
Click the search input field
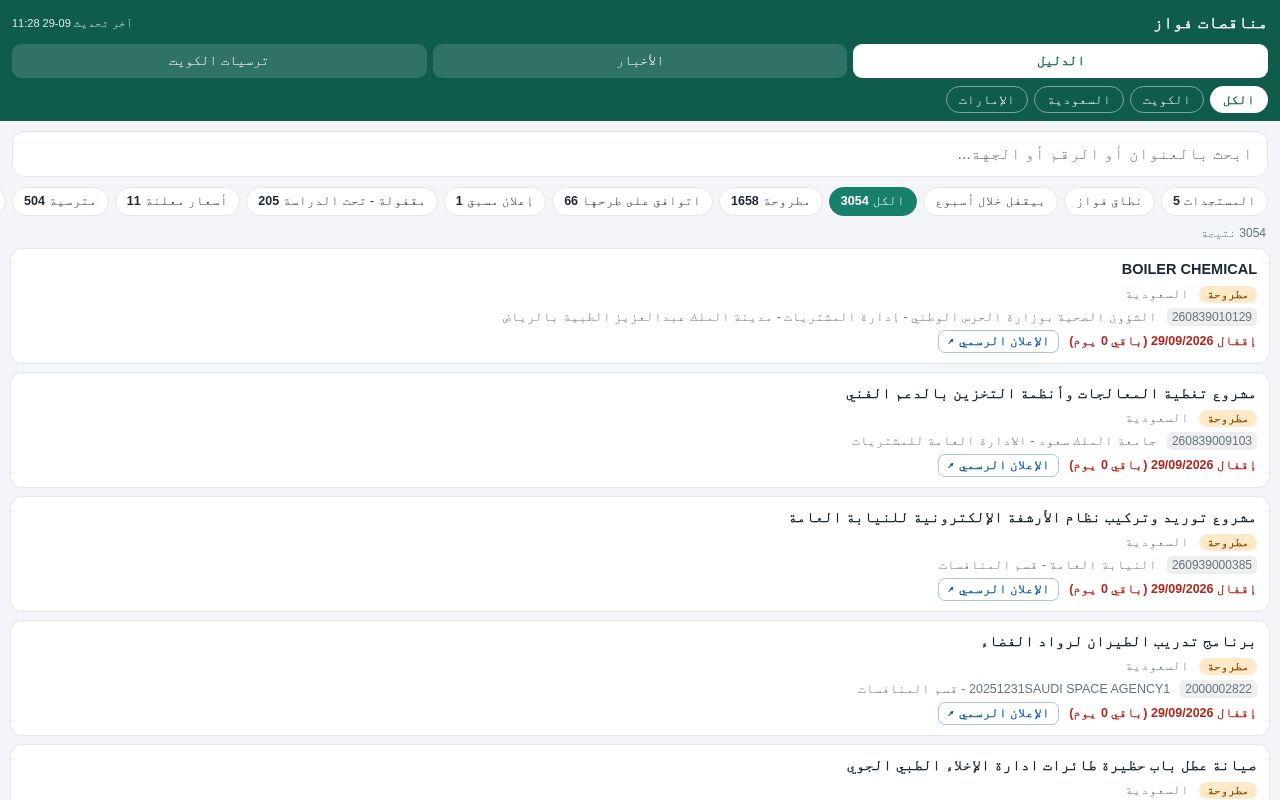pos(640,154)
